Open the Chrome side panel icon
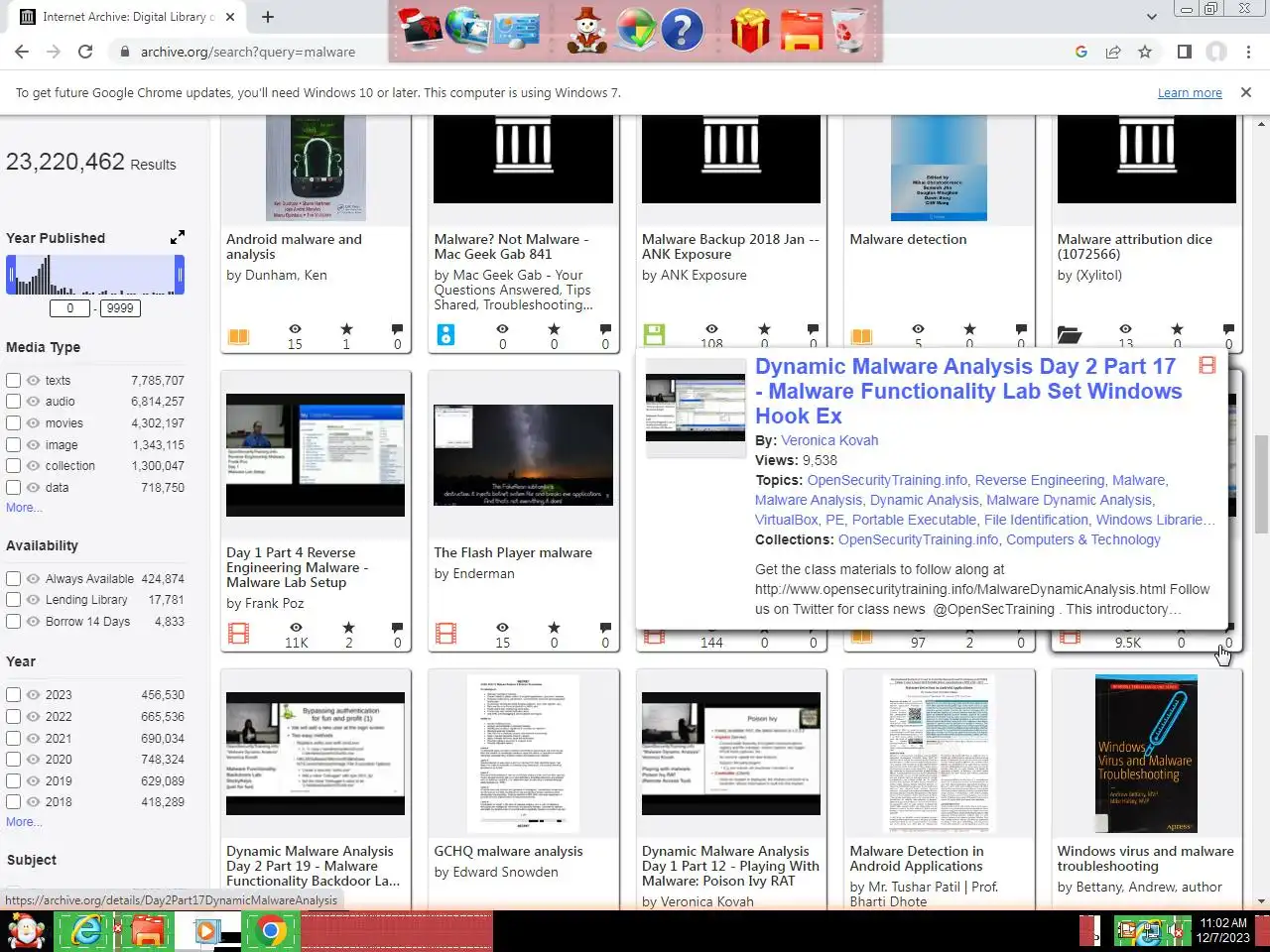This screenshot has height=952, width=1270. pyautogui.click(x=1184, y=52)
